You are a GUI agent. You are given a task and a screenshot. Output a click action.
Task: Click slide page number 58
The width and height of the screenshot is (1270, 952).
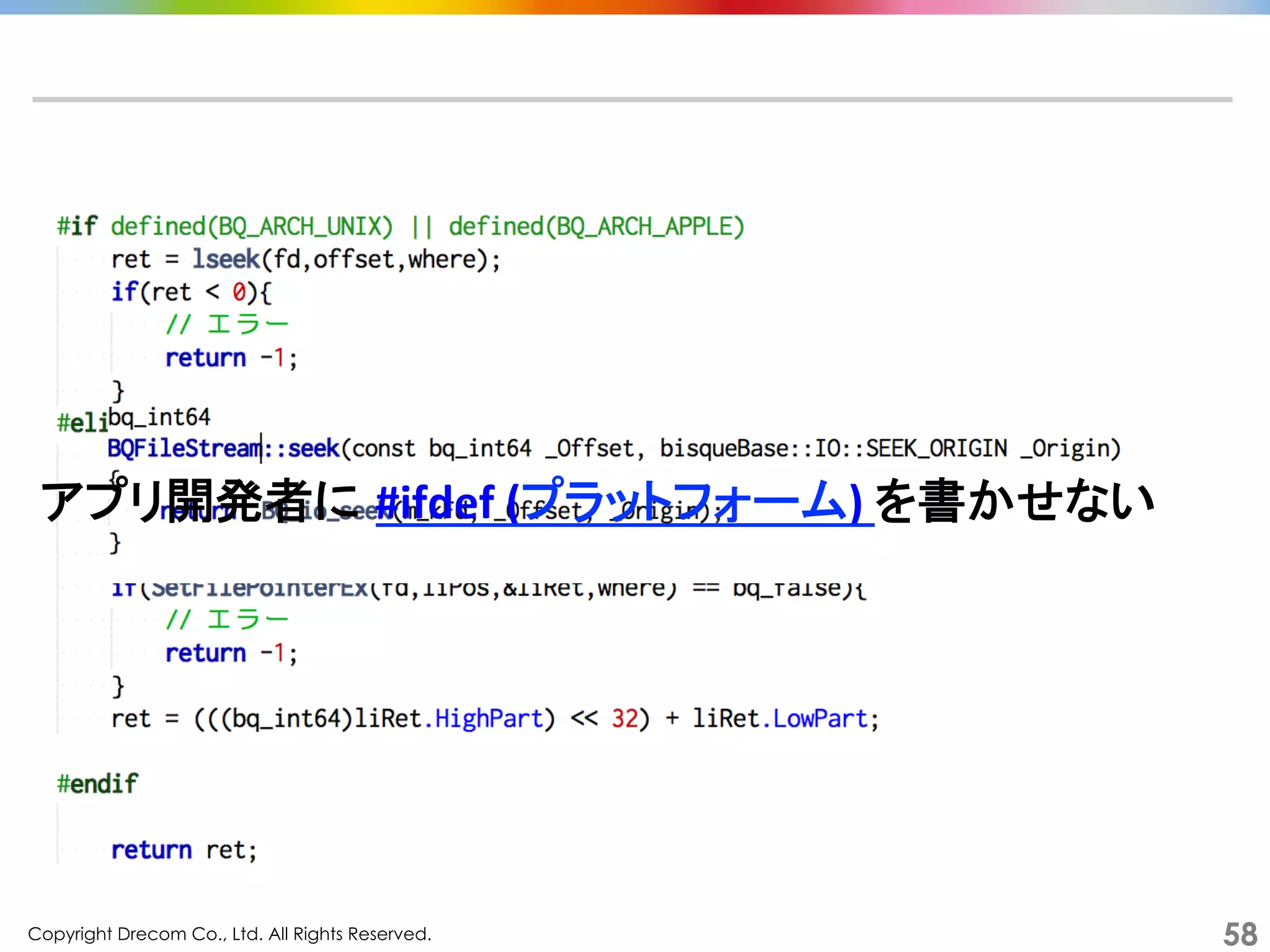(x=1240, y=933)
